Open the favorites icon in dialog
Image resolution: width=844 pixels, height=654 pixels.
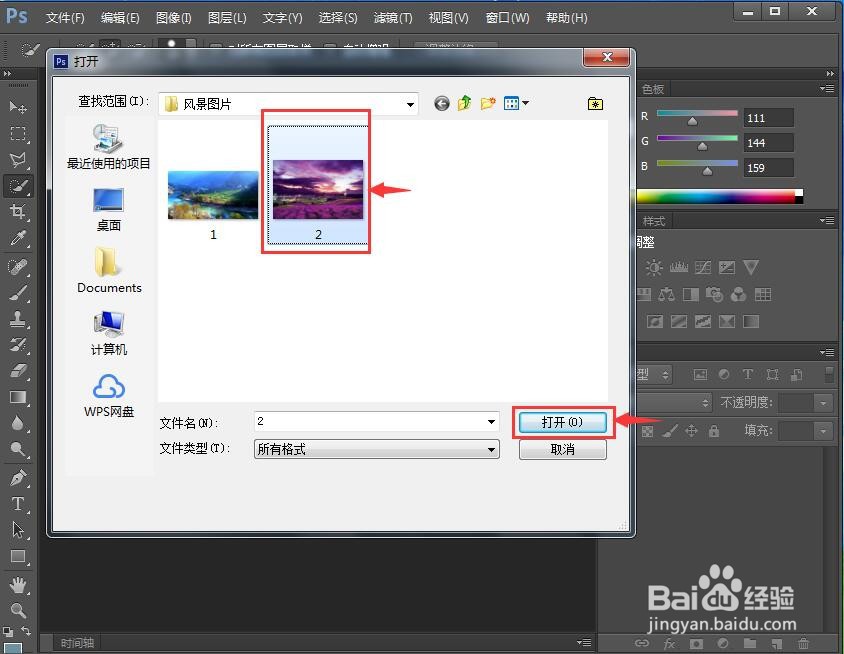pyautogui.click(x=595, y=103)
